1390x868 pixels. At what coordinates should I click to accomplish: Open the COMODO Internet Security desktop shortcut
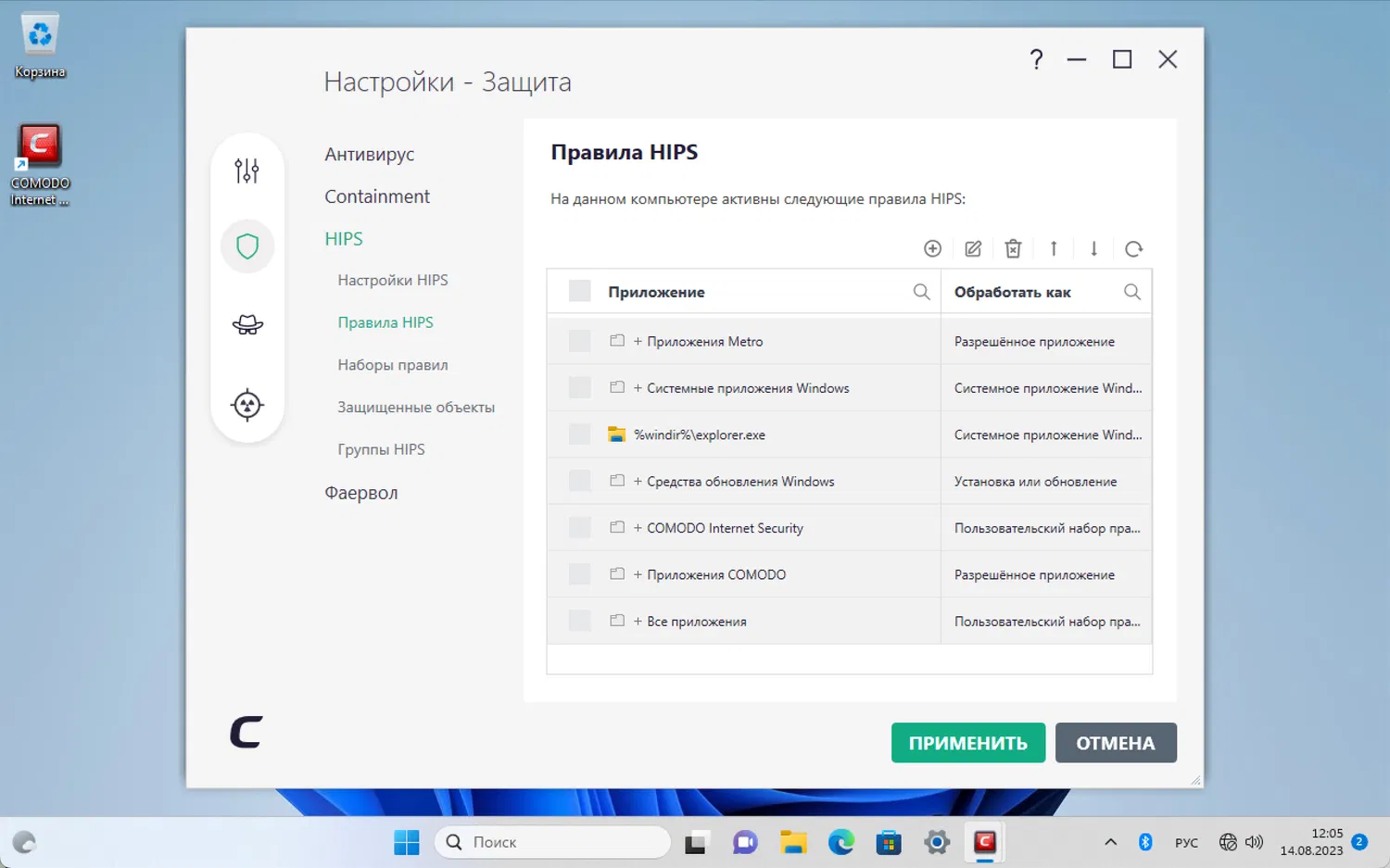coord(40,165)
